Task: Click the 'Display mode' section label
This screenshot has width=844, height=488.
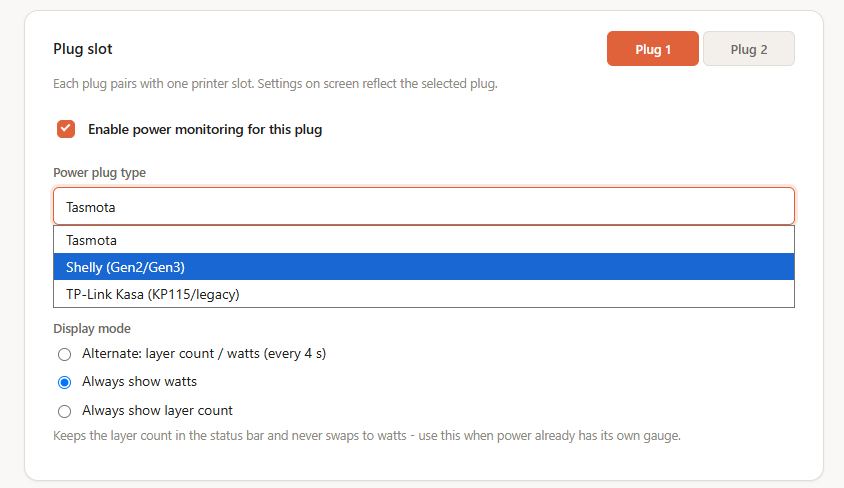Action: [92, 328]
